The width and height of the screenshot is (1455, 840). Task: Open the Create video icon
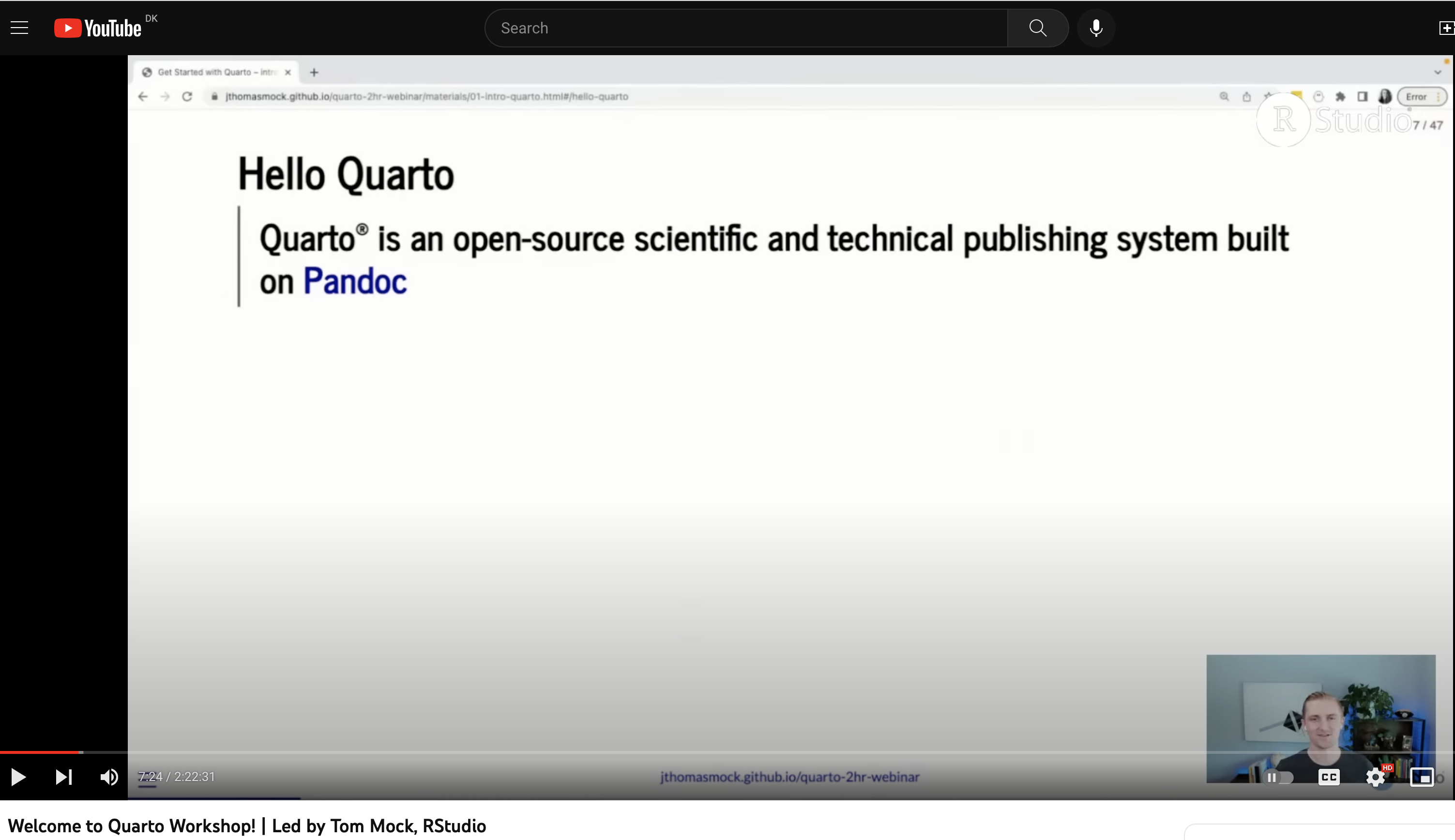point(1446,28)
